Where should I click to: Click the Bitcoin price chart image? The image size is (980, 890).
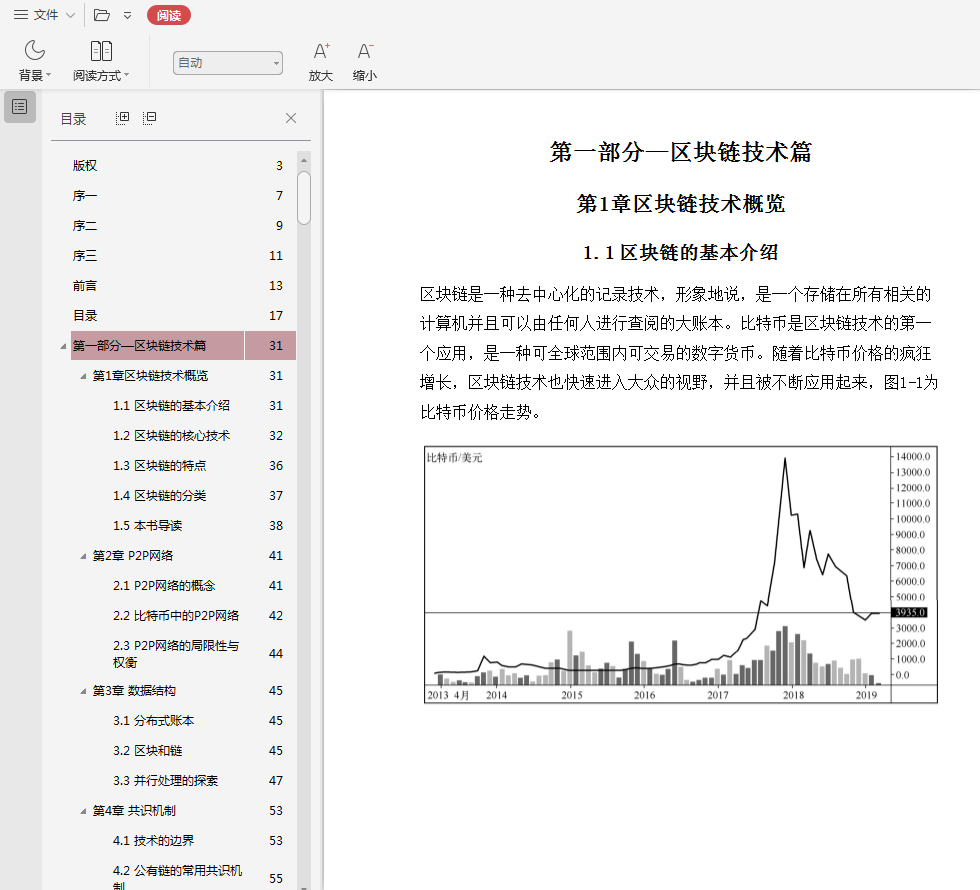[680, 575]
